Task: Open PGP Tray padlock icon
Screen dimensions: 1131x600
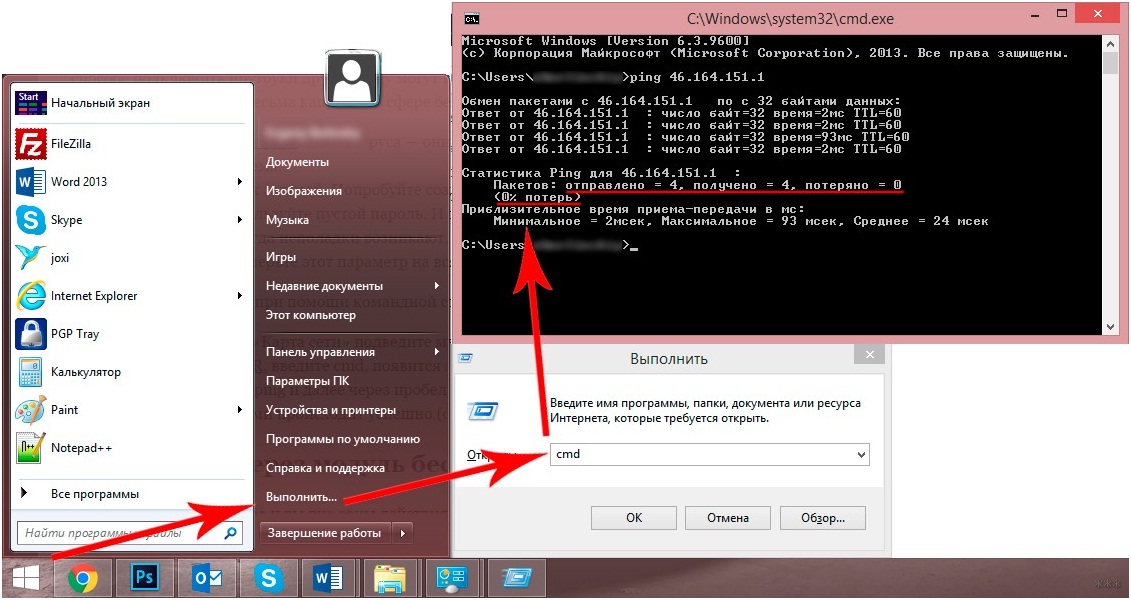Action: click(30, 334)
